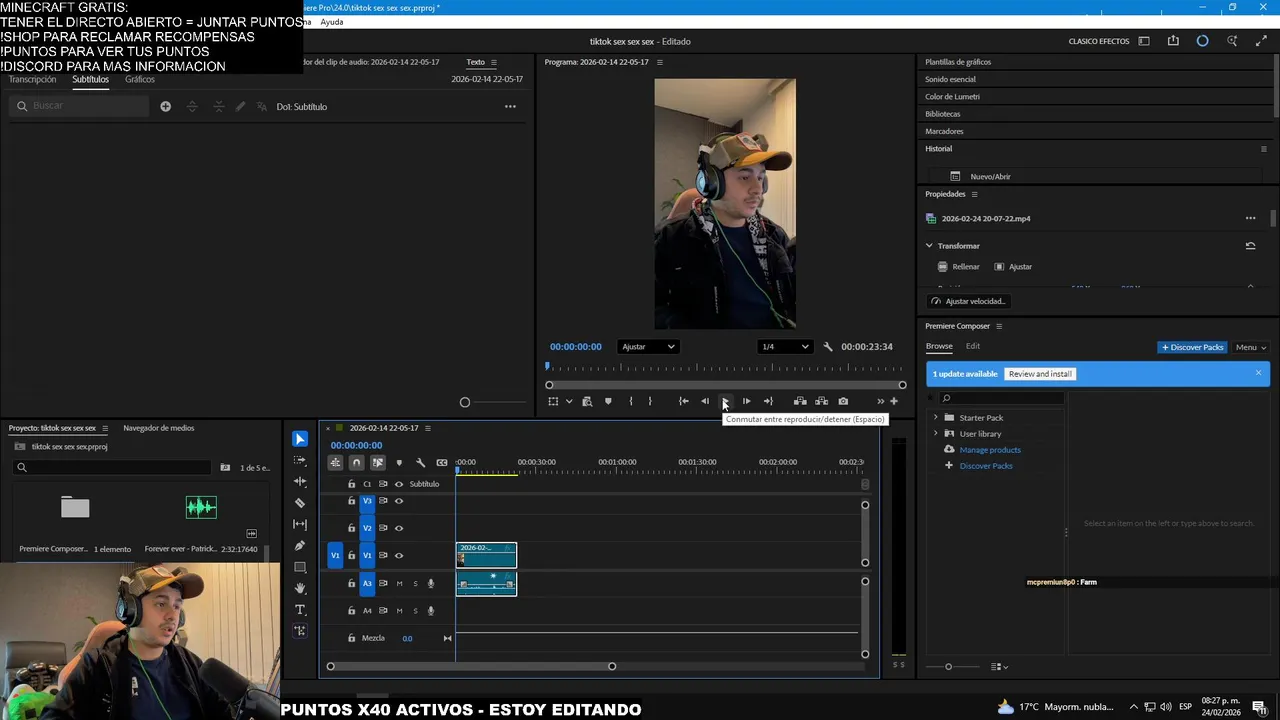Select the Ripple Edit tool
1280x720 pixels.
pos(300,482)
